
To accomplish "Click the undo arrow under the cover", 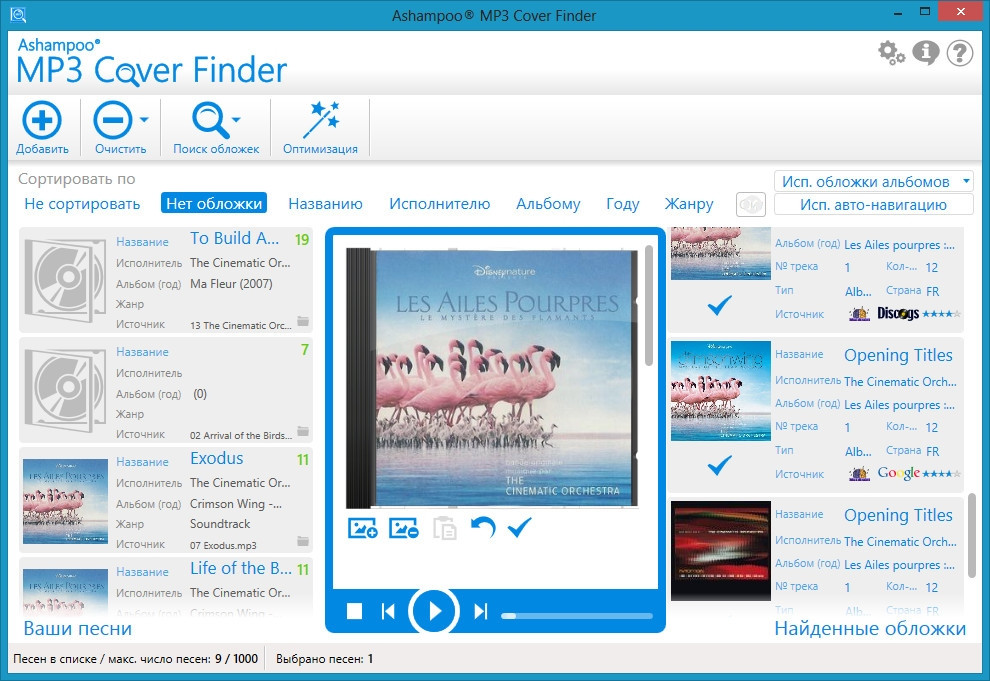I will click(x=483, y=527).
